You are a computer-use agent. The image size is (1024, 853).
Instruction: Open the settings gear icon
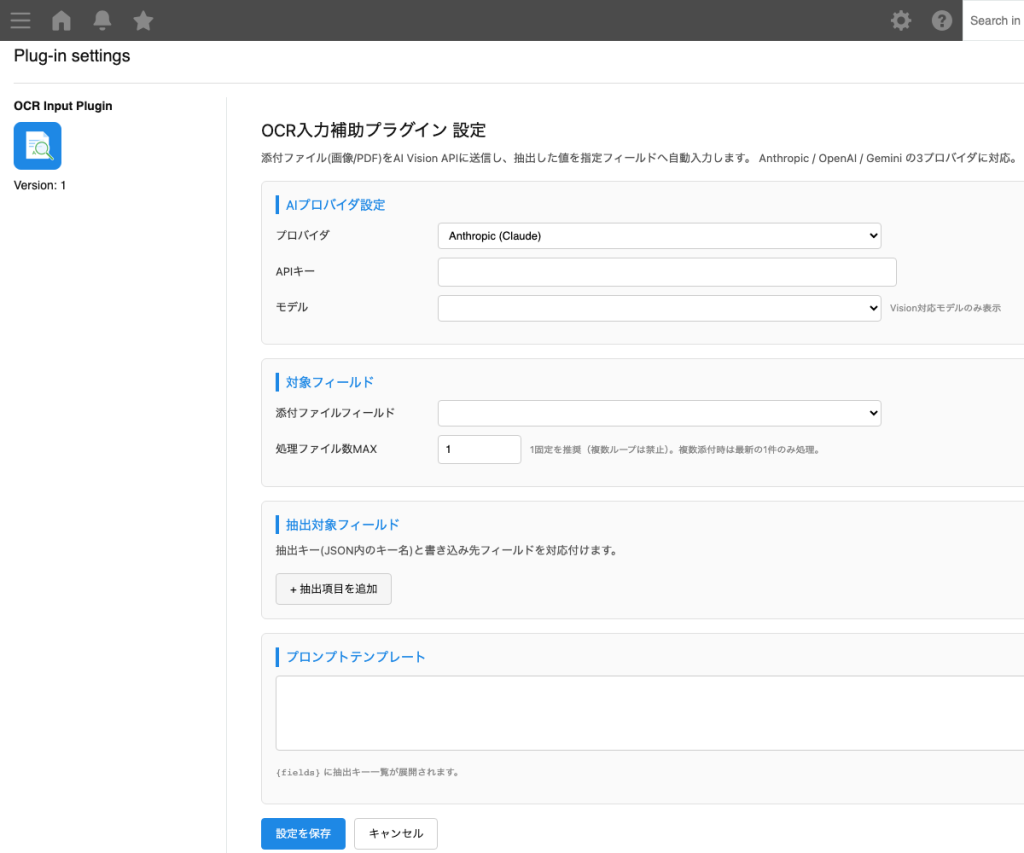click(x=900, y=20)
